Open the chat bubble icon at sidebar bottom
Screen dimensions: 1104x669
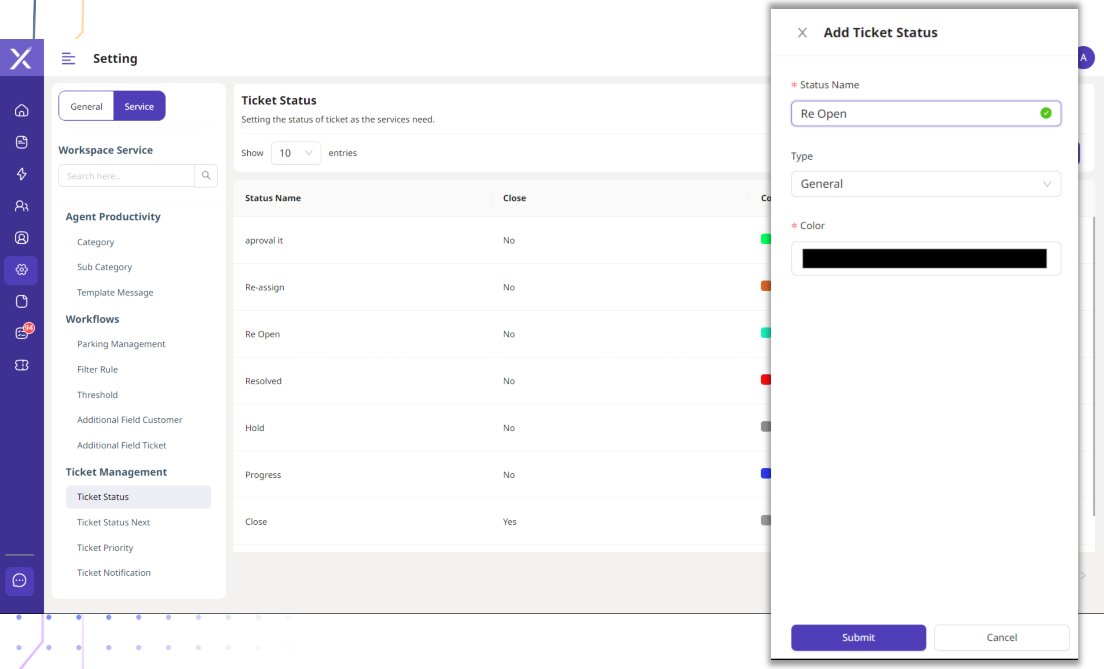(20, 580)
